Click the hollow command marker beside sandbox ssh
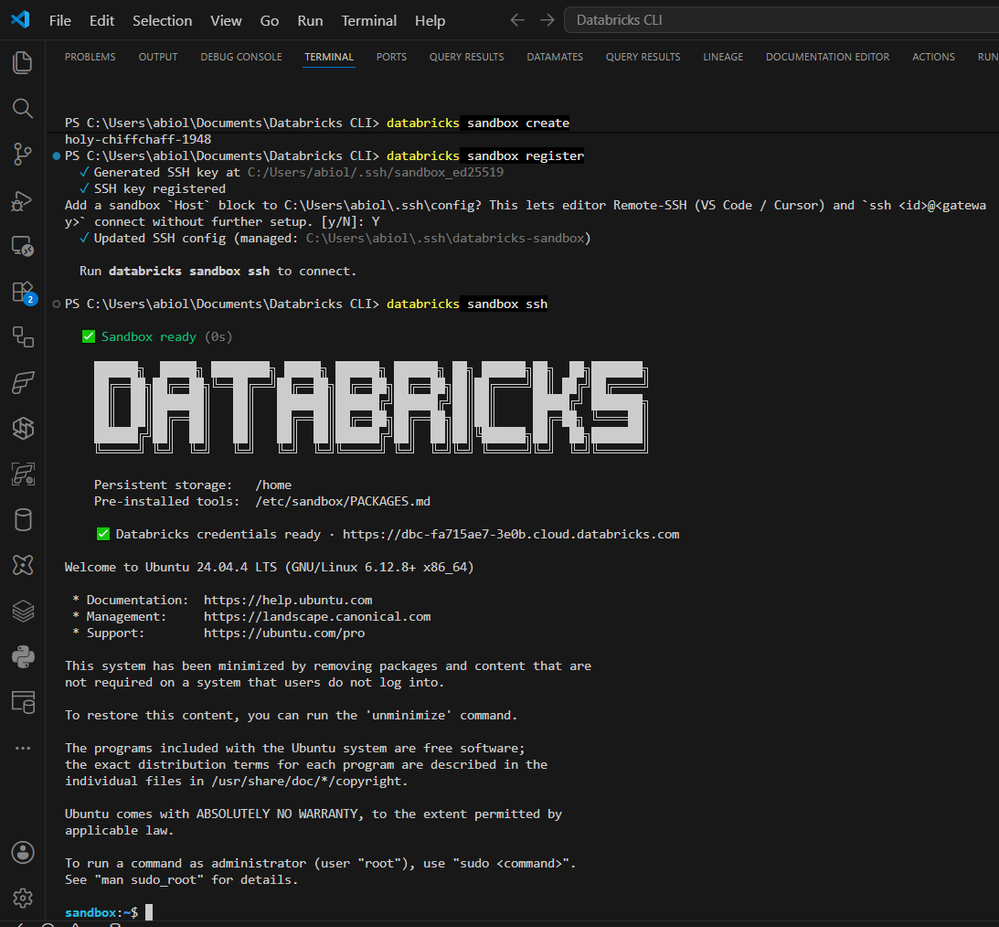 pos(56,304)
